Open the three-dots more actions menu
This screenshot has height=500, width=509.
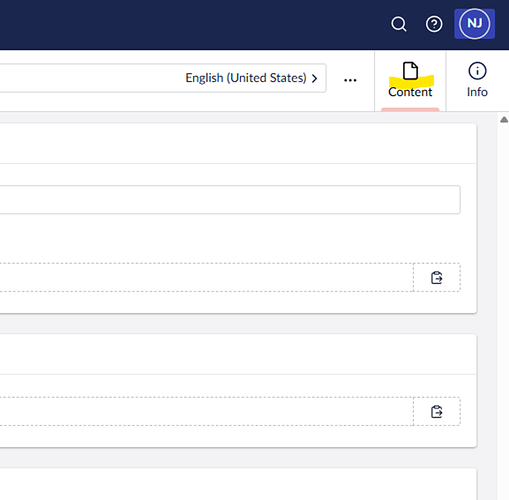(x=350, y=80)
